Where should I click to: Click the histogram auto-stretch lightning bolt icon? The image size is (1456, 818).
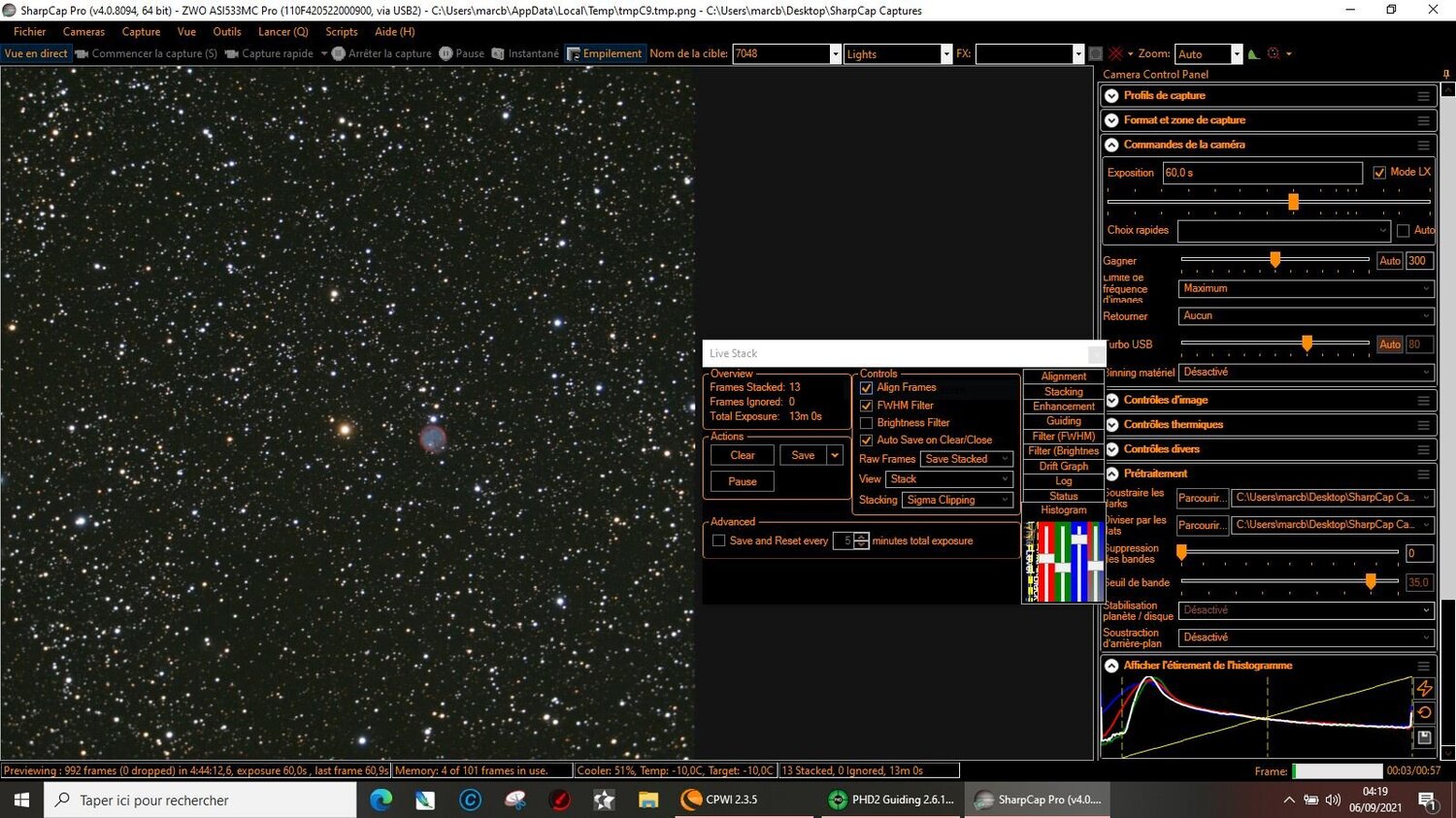[x=1424, y=688]
